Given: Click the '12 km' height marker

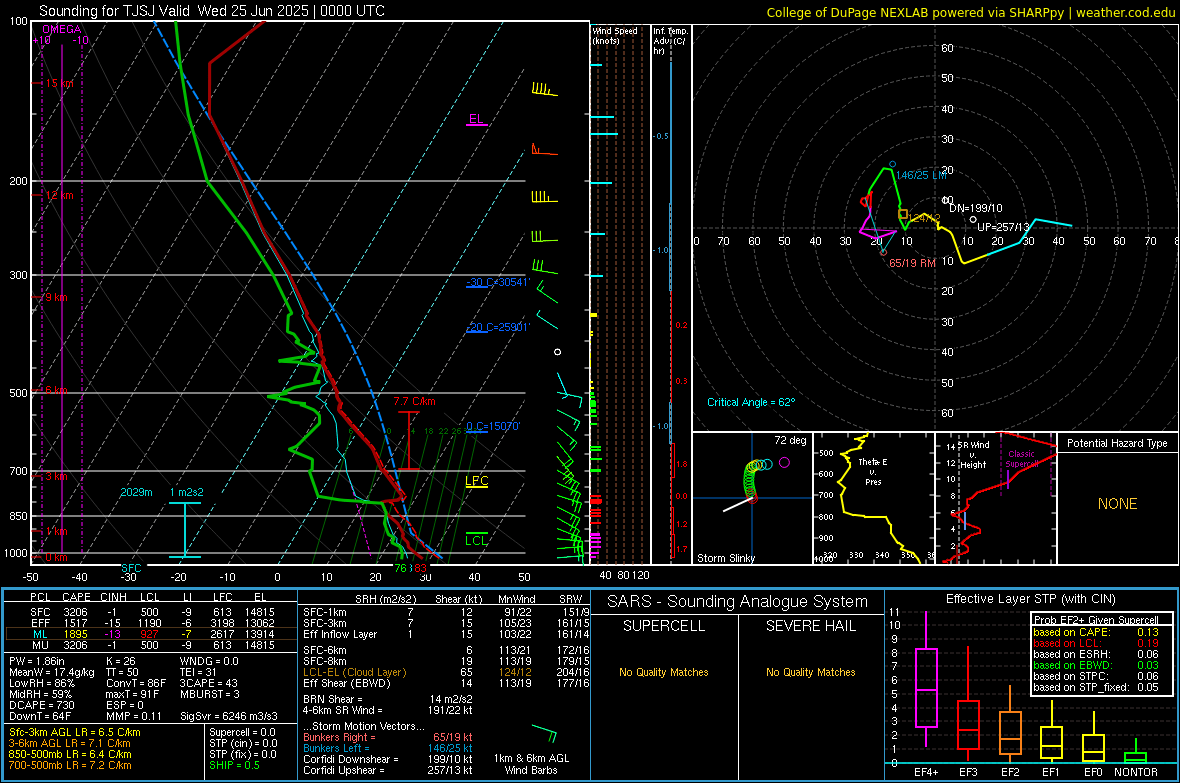Looking at the screenshot, I should coord(59,195).
